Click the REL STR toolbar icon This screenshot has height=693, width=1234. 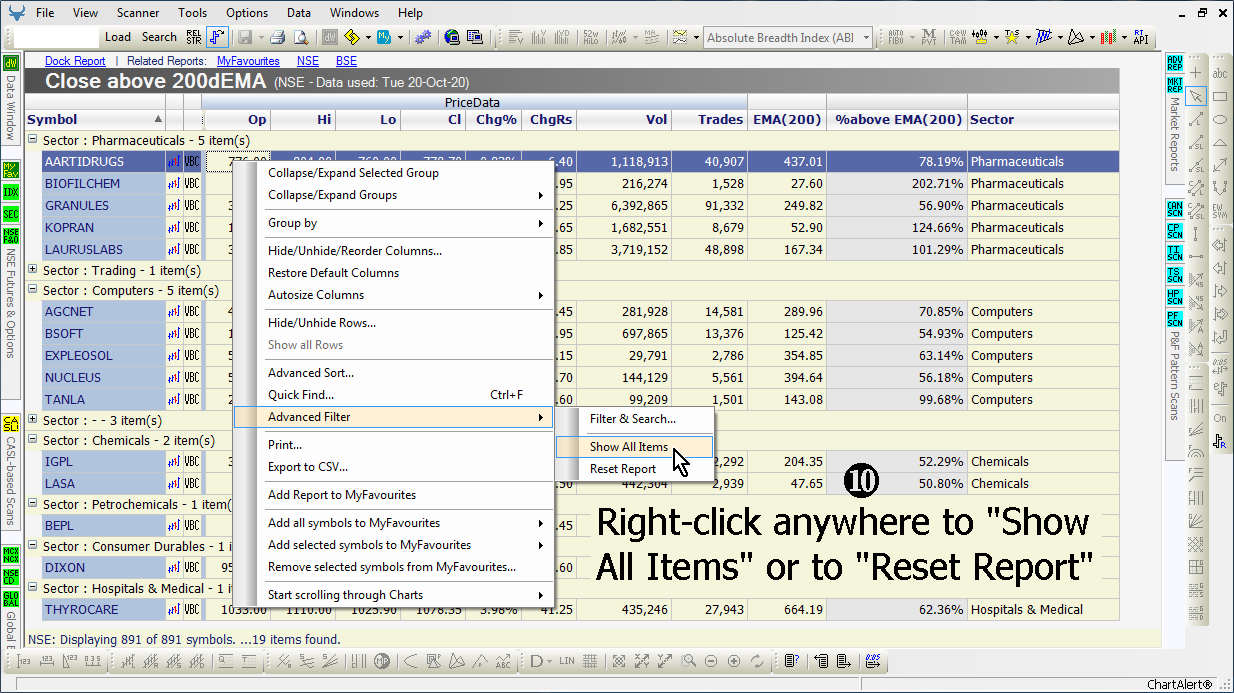(194, 37)
